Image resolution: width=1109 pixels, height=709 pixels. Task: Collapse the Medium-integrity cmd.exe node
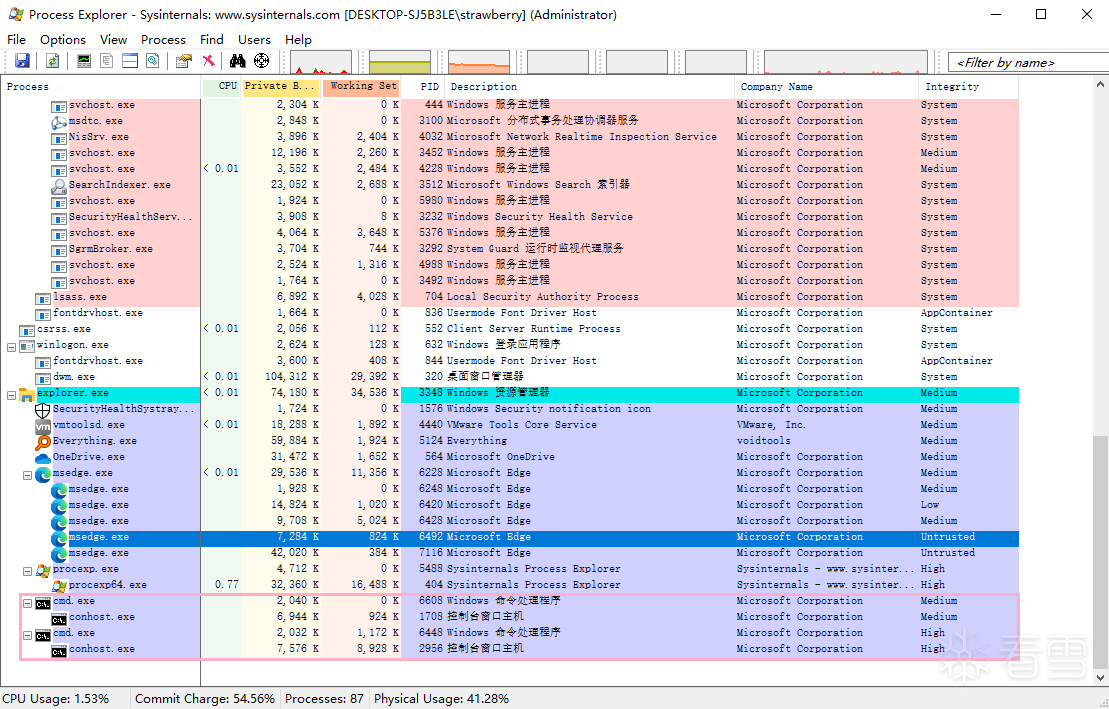point(27,603)
